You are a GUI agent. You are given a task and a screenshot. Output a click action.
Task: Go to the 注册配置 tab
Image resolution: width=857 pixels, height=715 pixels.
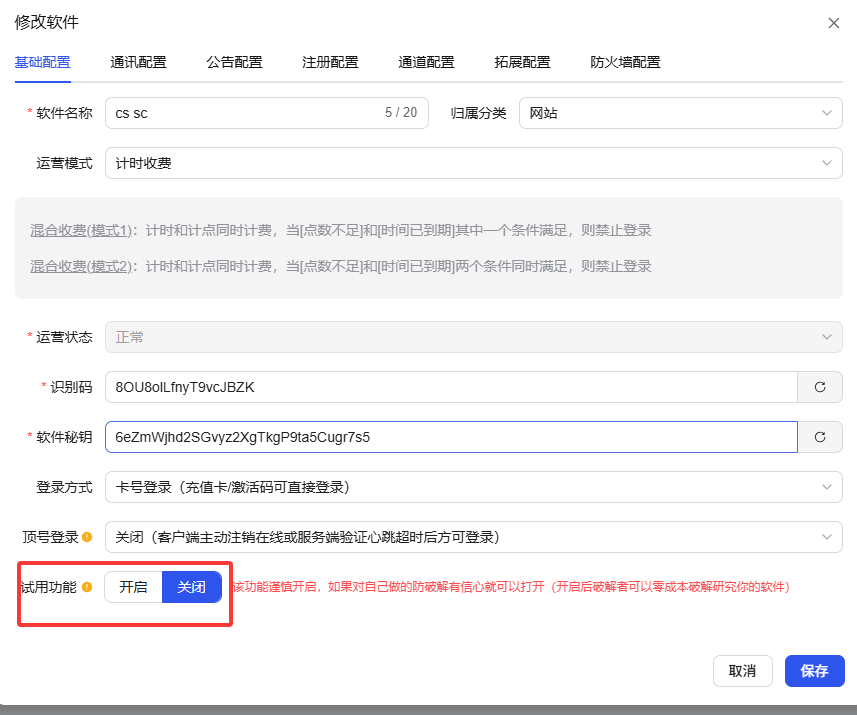click(330, 62)
